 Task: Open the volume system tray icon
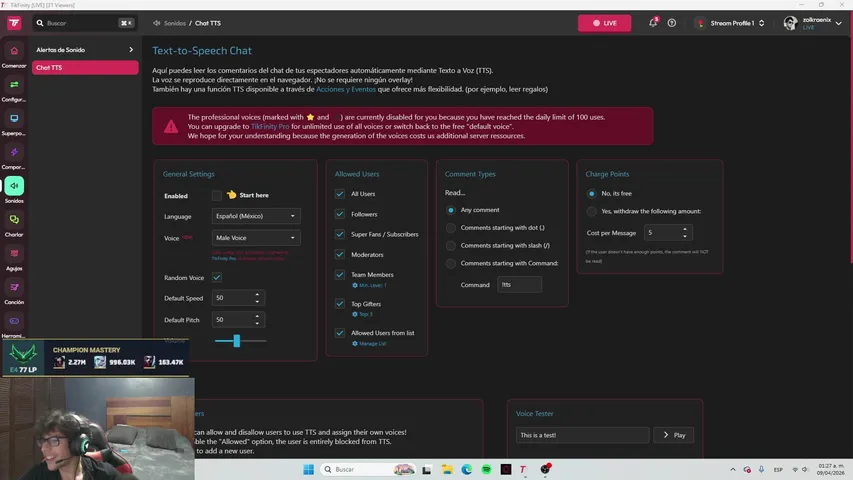(805, 469)
